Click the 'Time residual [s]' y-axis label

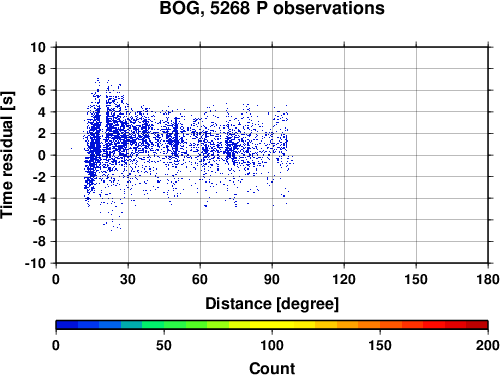[8, 155]
